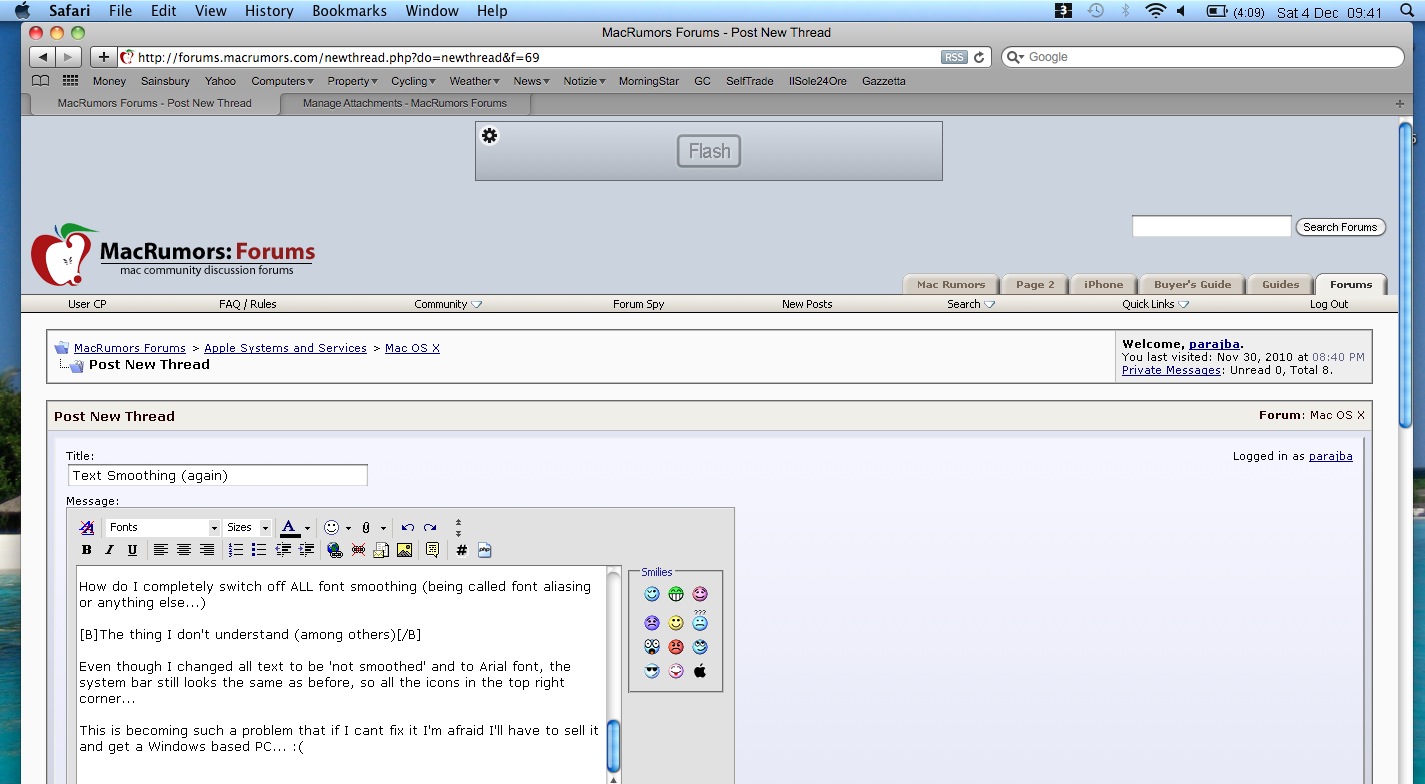Click the Remove Link icon
The width and height of the screenshot is (1425, 784).
(358, 550)
